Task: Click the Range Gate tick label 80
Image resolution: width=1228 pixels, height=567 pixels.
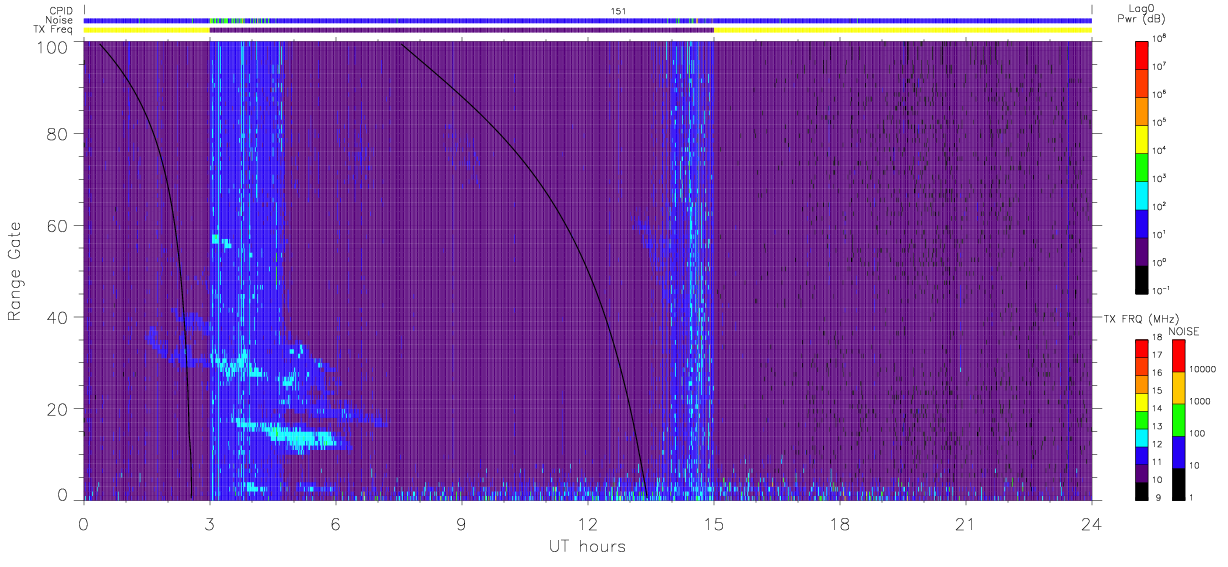Action: [x=59, y=135]
